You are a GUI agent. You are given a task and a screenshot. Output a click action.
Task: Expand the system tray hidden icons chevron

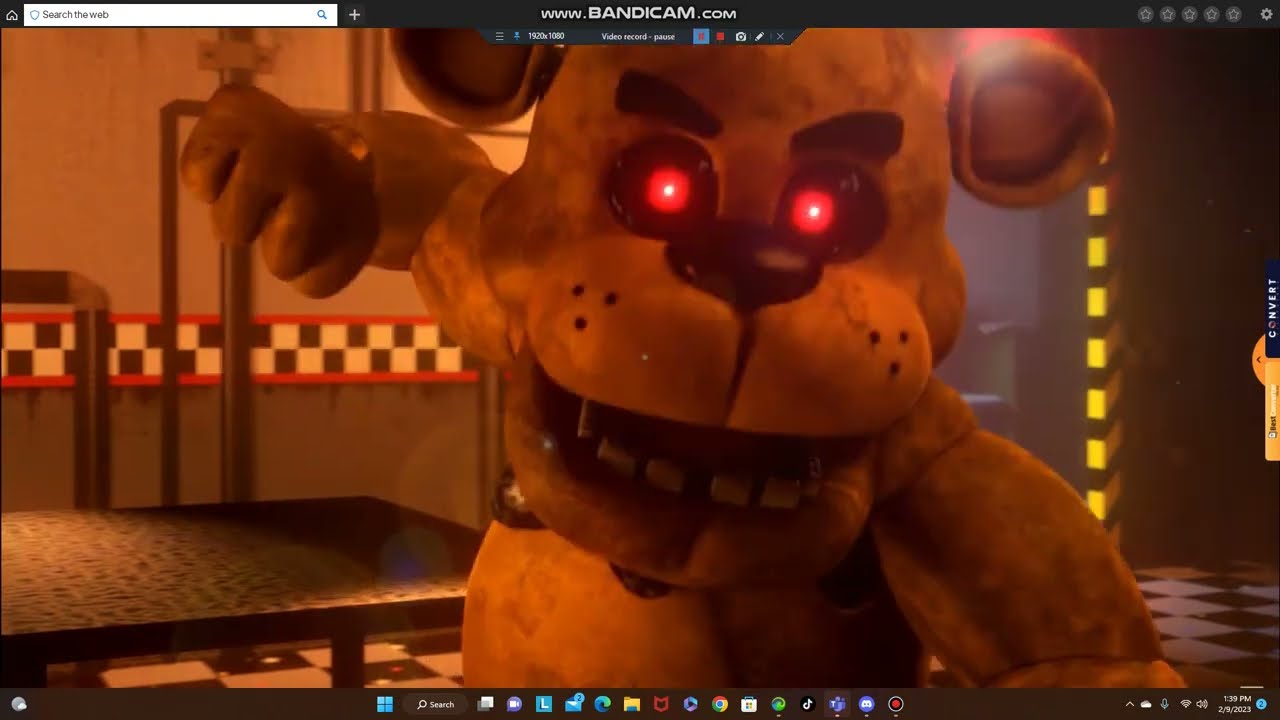(1130, 704)
